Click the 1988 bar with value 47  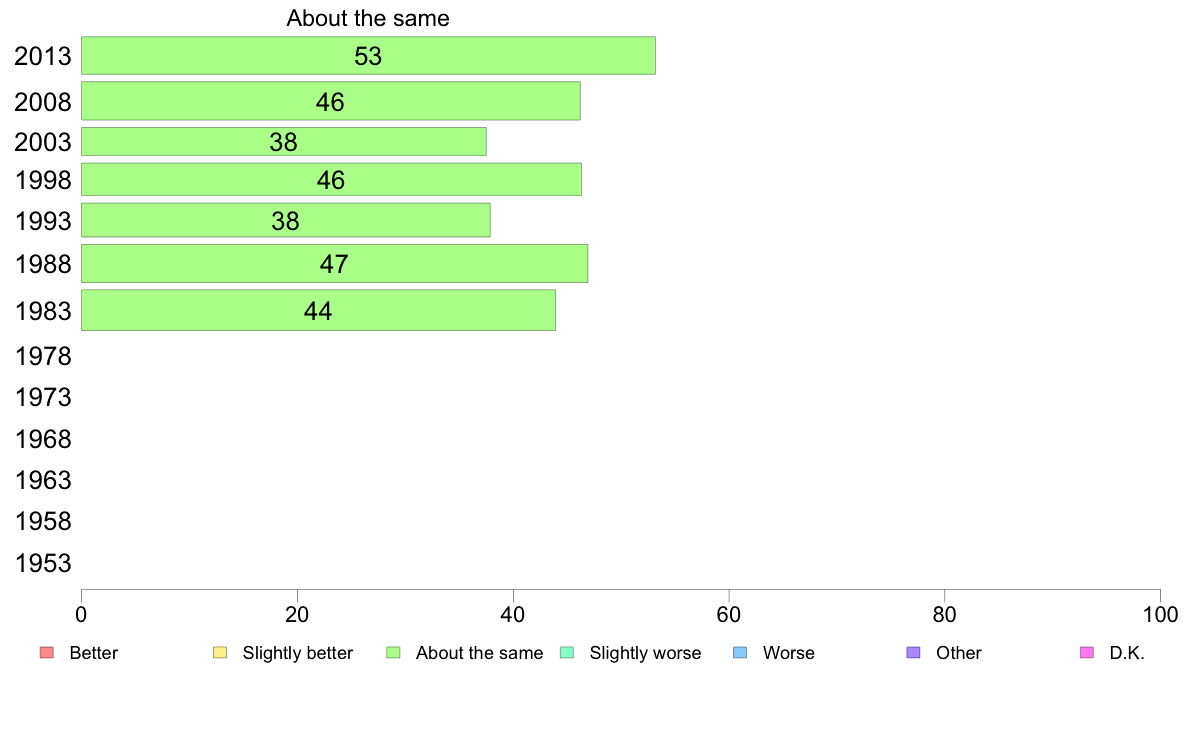click(334, 264)
